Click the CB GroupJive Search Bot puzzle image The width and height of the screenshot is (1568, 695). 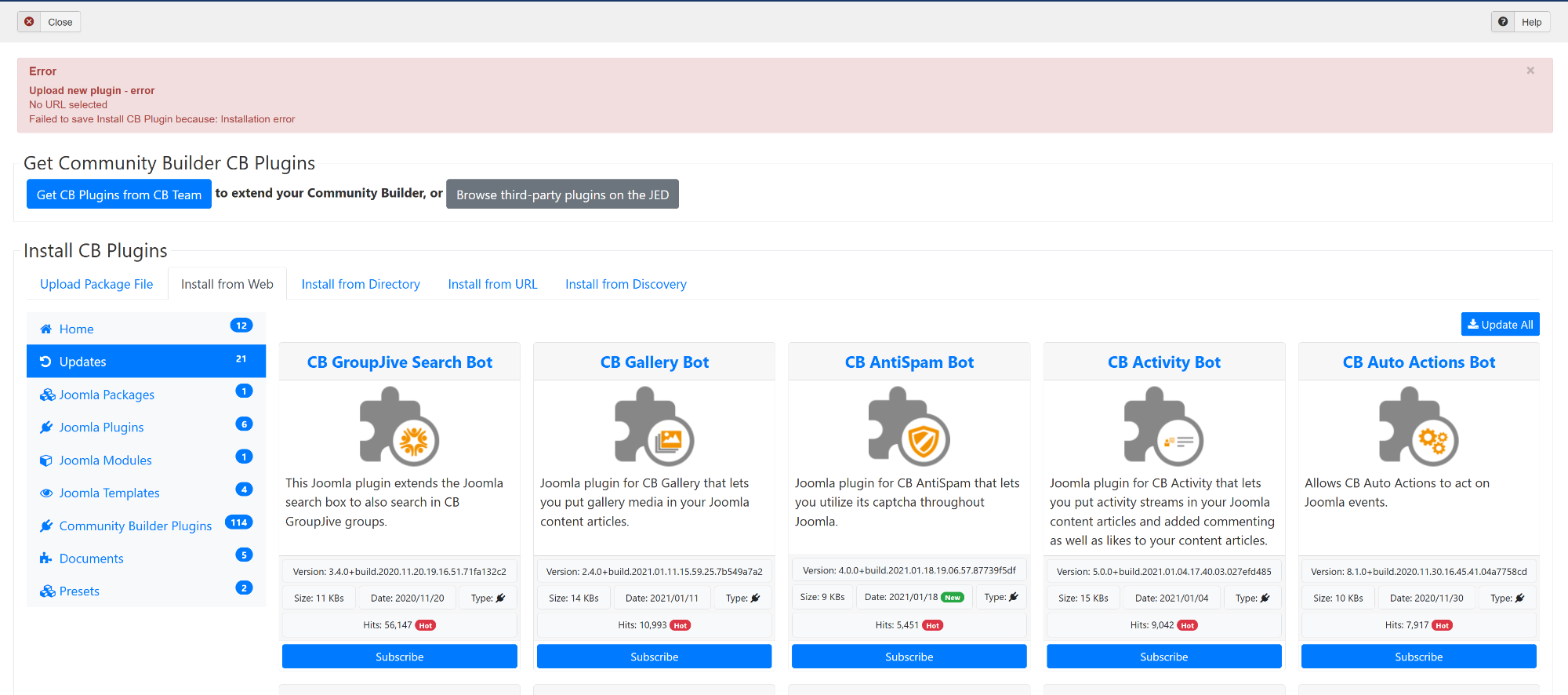[399, 427]
